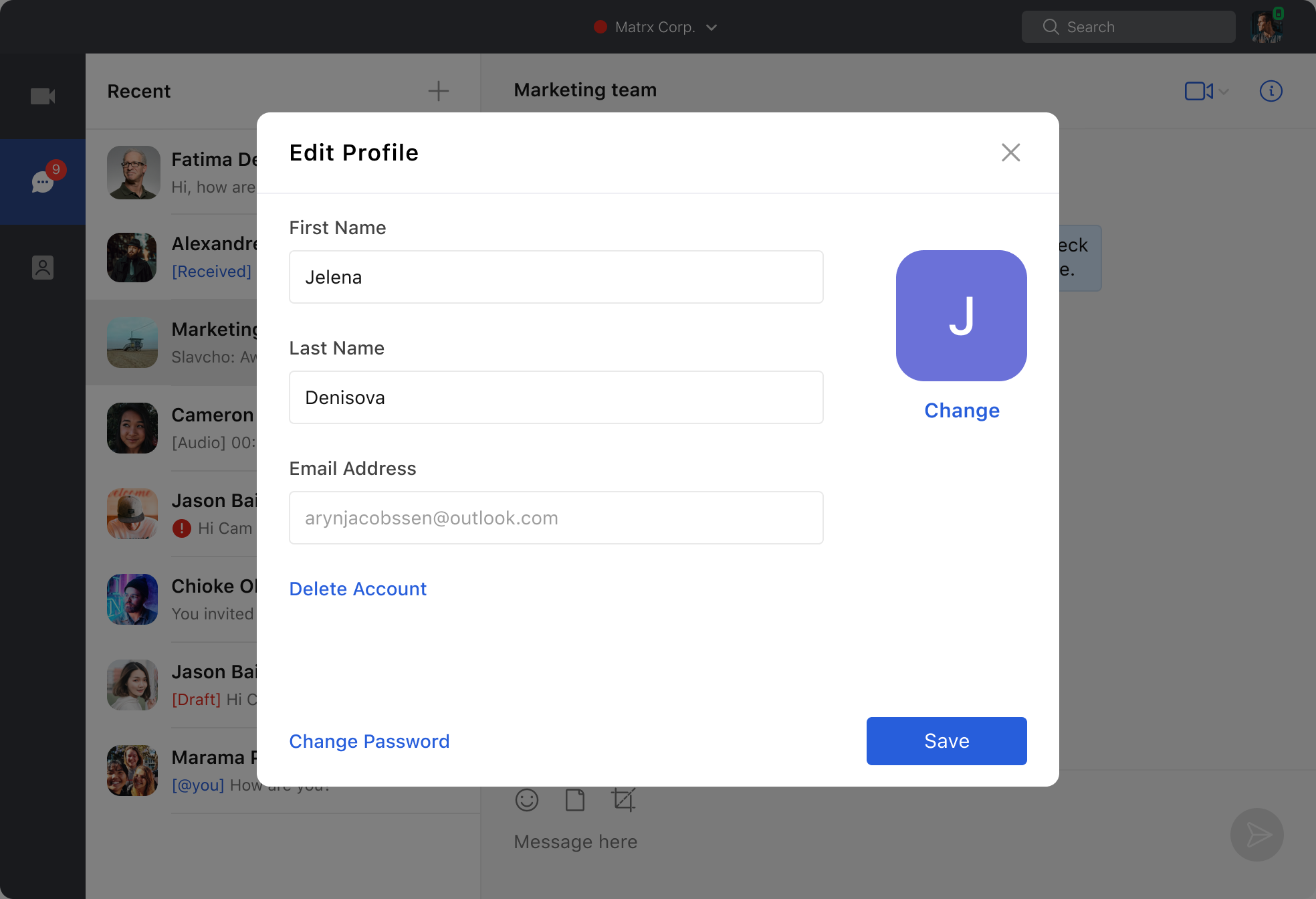The height and width of the screenshot is (899, 1316).
Task: Click the purple J avatar tile
Action: [x=961, y=316]
